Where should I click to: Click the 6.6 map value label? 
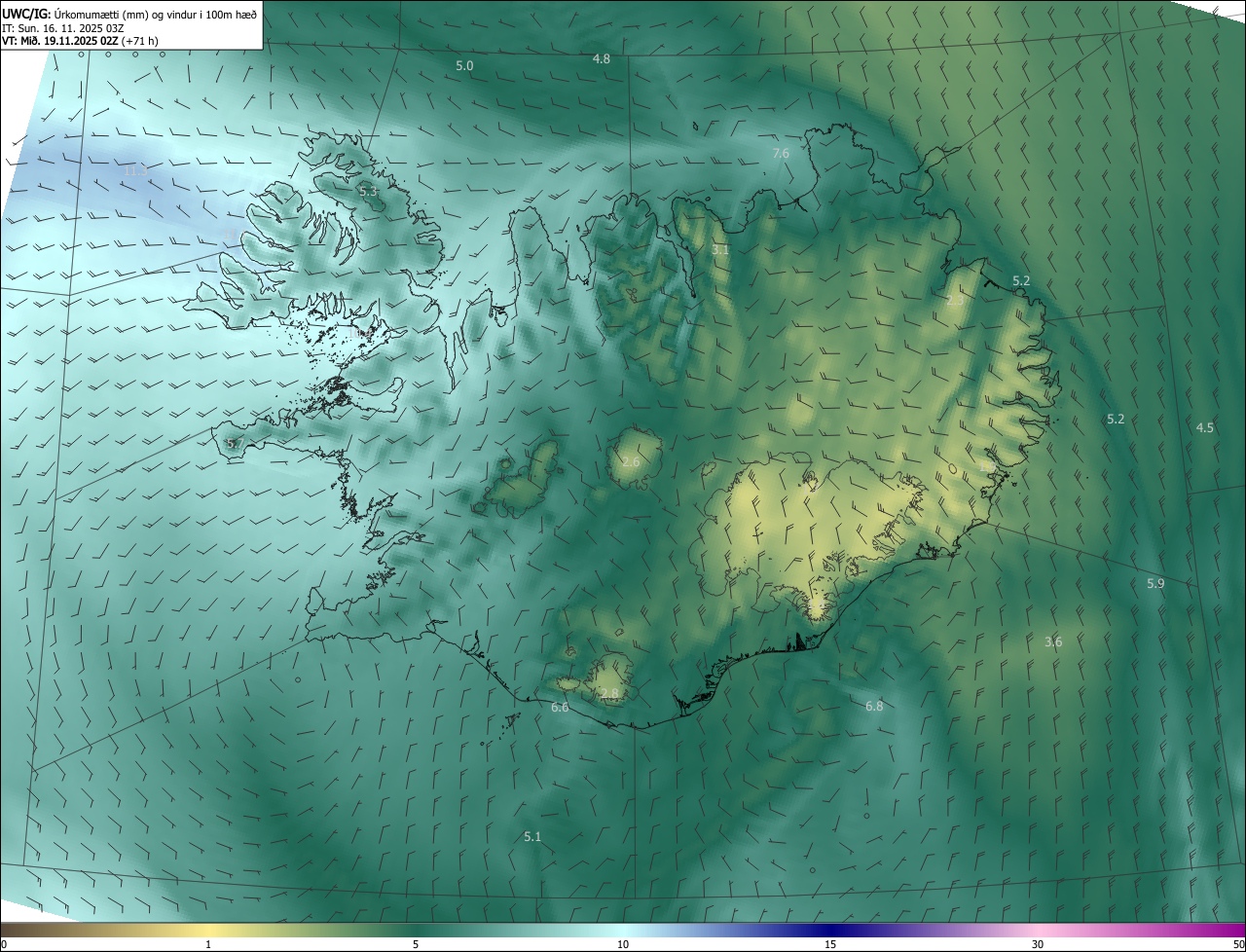[560, 707]
